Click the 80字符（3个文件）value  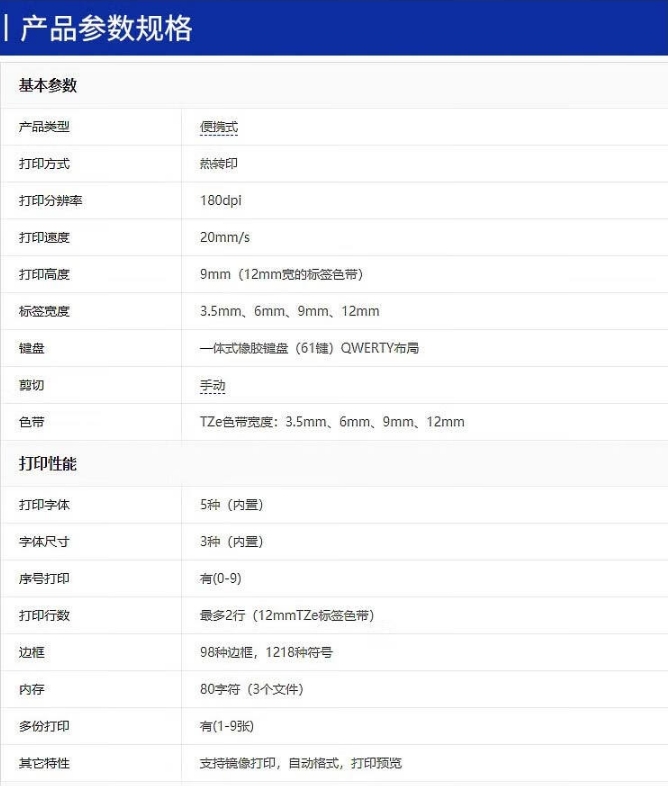click(252, 690)
